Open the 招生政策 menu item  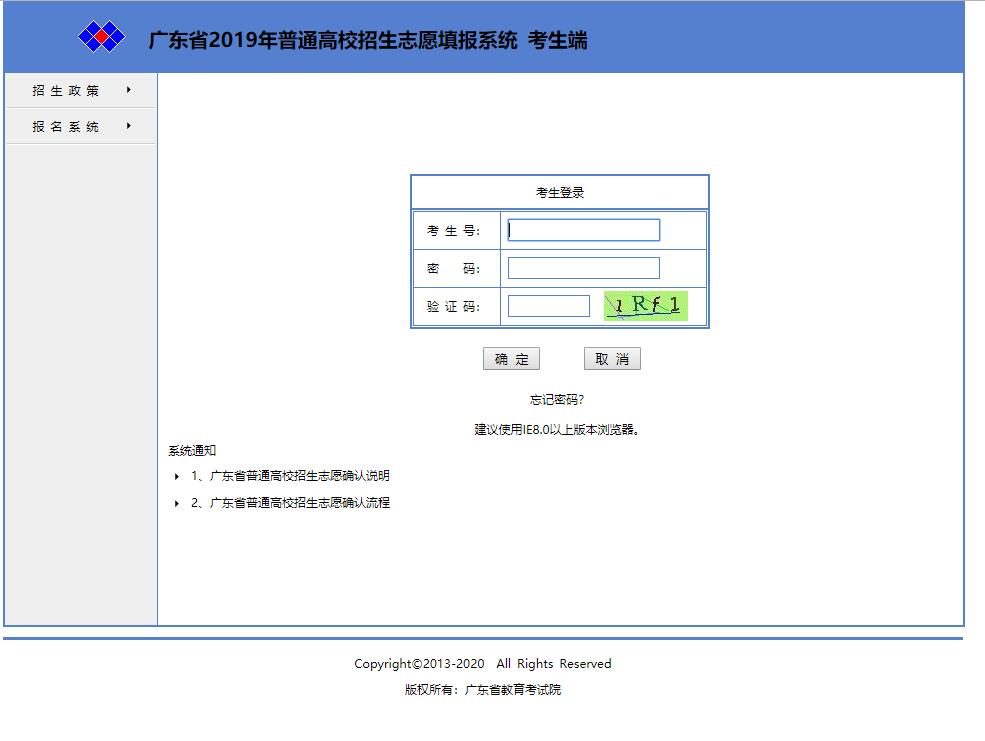click(x=66, y=91)
